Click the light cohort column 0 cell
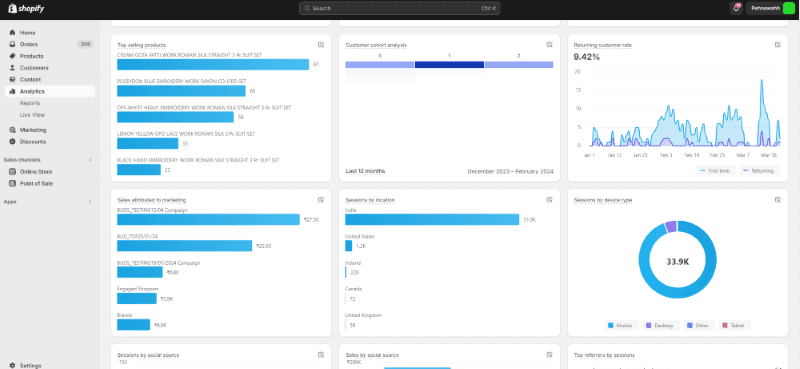The width and height of the screenshot is (800, 369). point(380,65)
